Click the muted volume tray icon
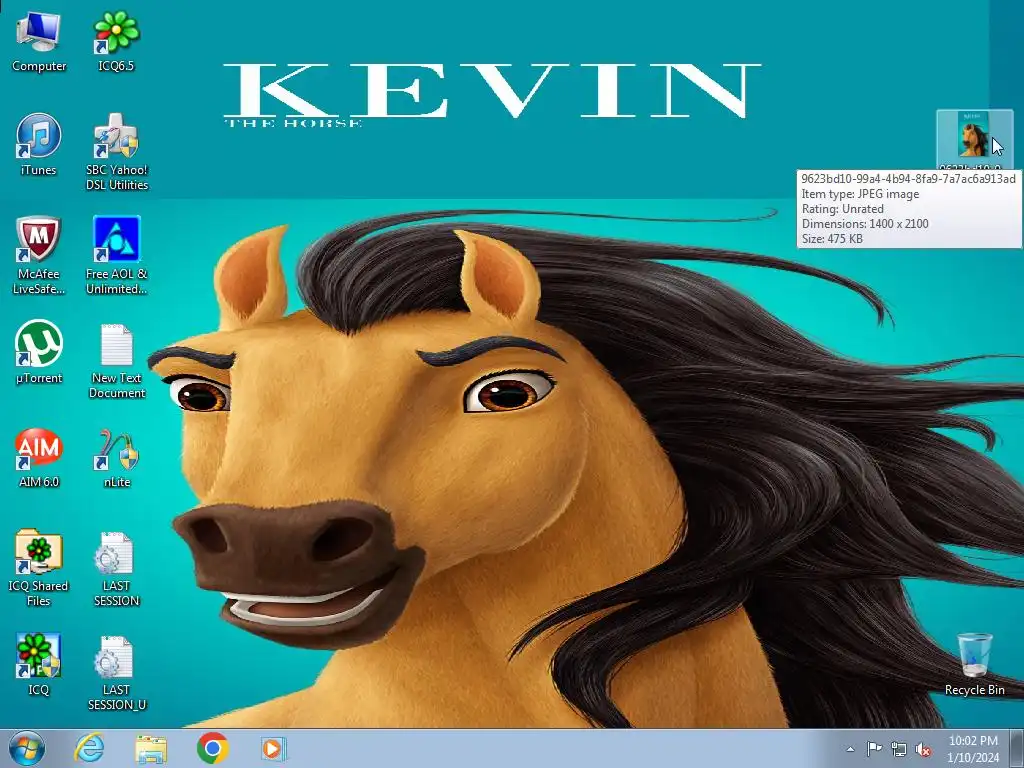The width and height of the screenshot is (1024, 768). click(923, 749)
